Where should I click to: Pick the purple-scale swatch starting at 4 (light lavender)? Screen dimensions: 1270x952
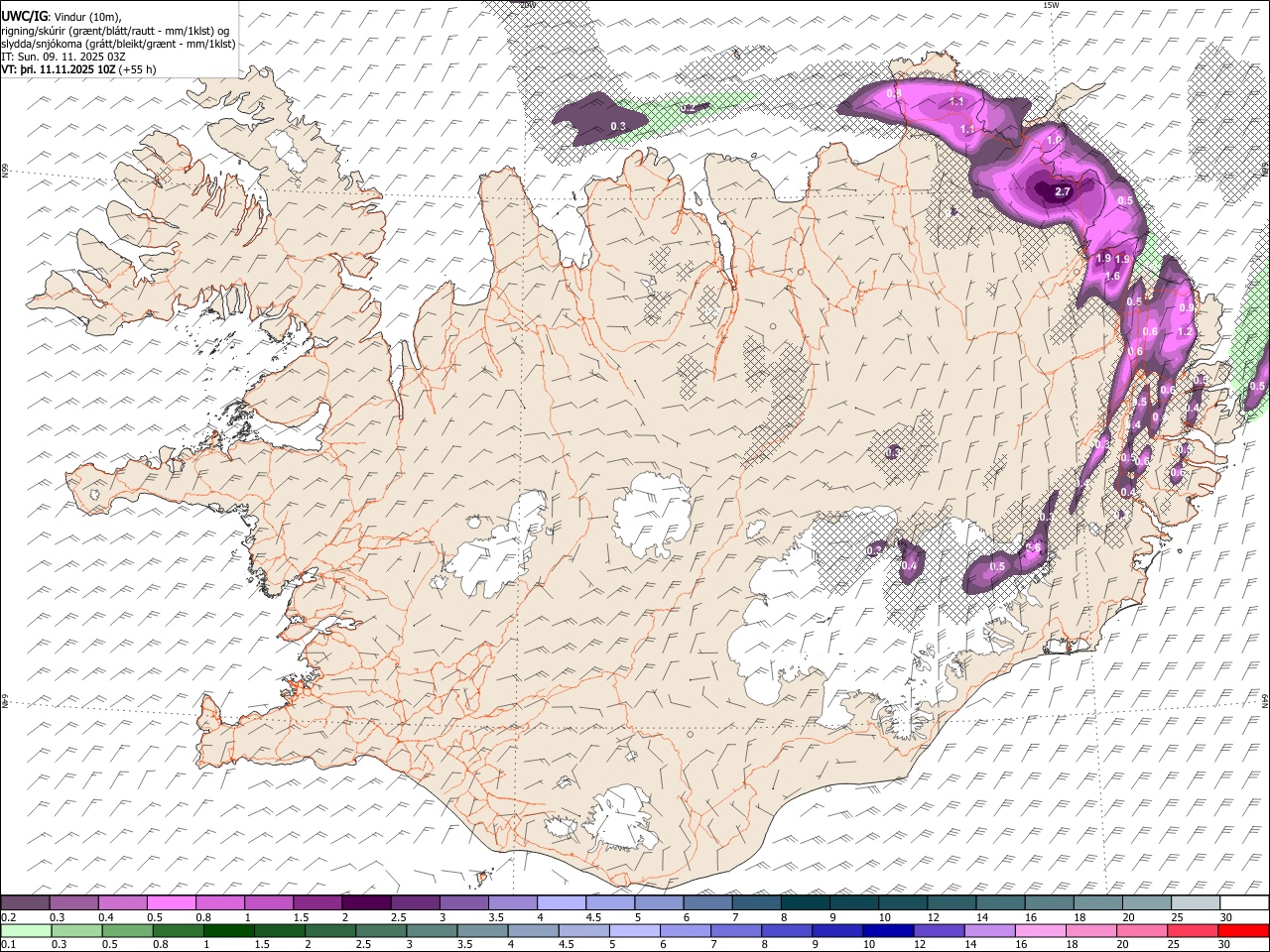(x=562, y=902)
